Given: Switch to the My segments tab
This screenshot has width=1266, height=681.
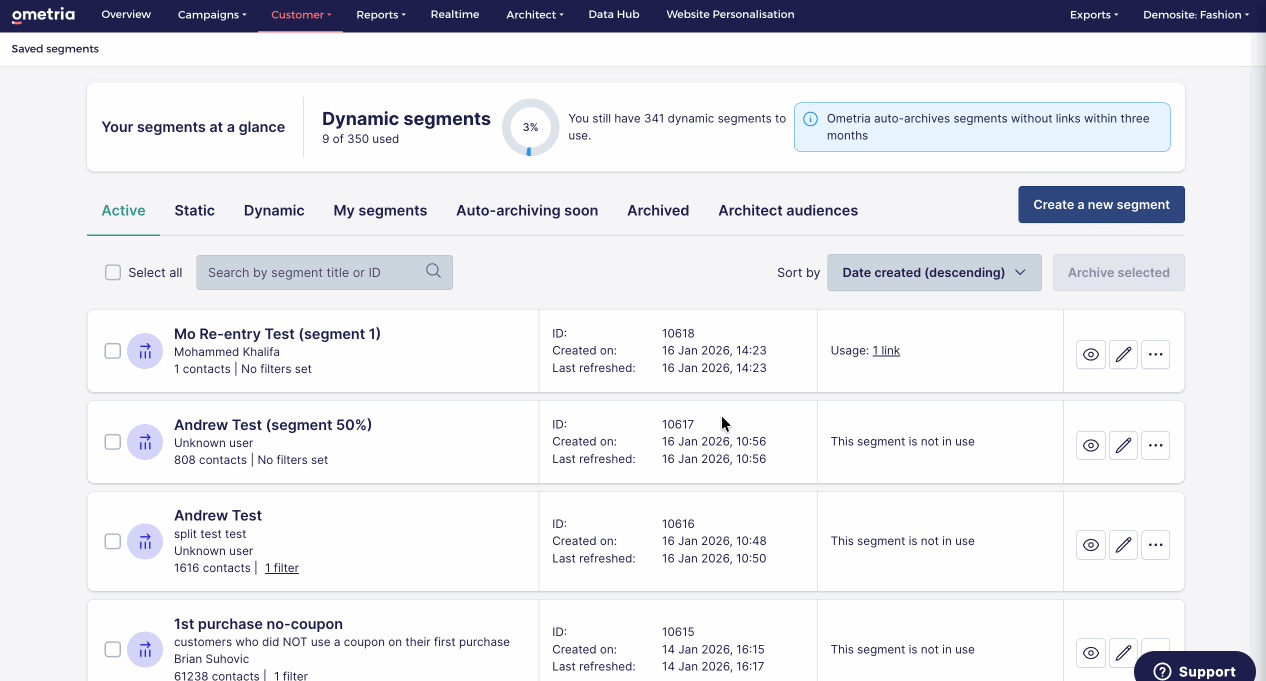Looking at the screenshot, I should (x=380, y=210).
